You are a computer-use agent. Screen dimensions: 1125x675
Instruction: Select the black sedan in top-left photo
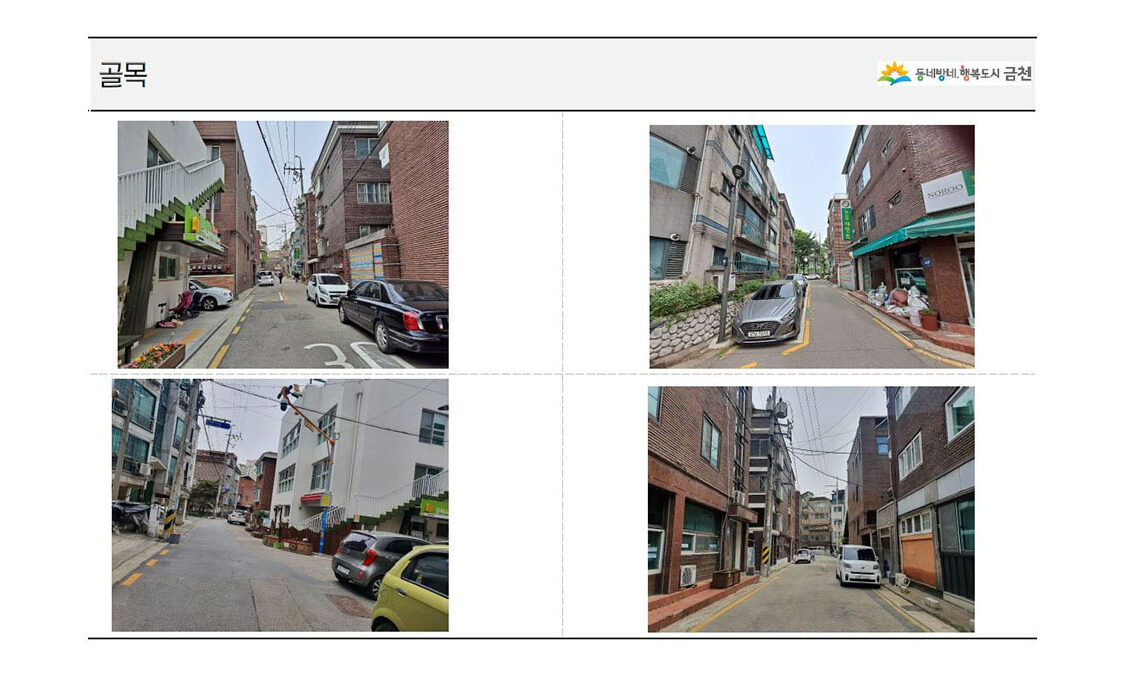[395, 314]
